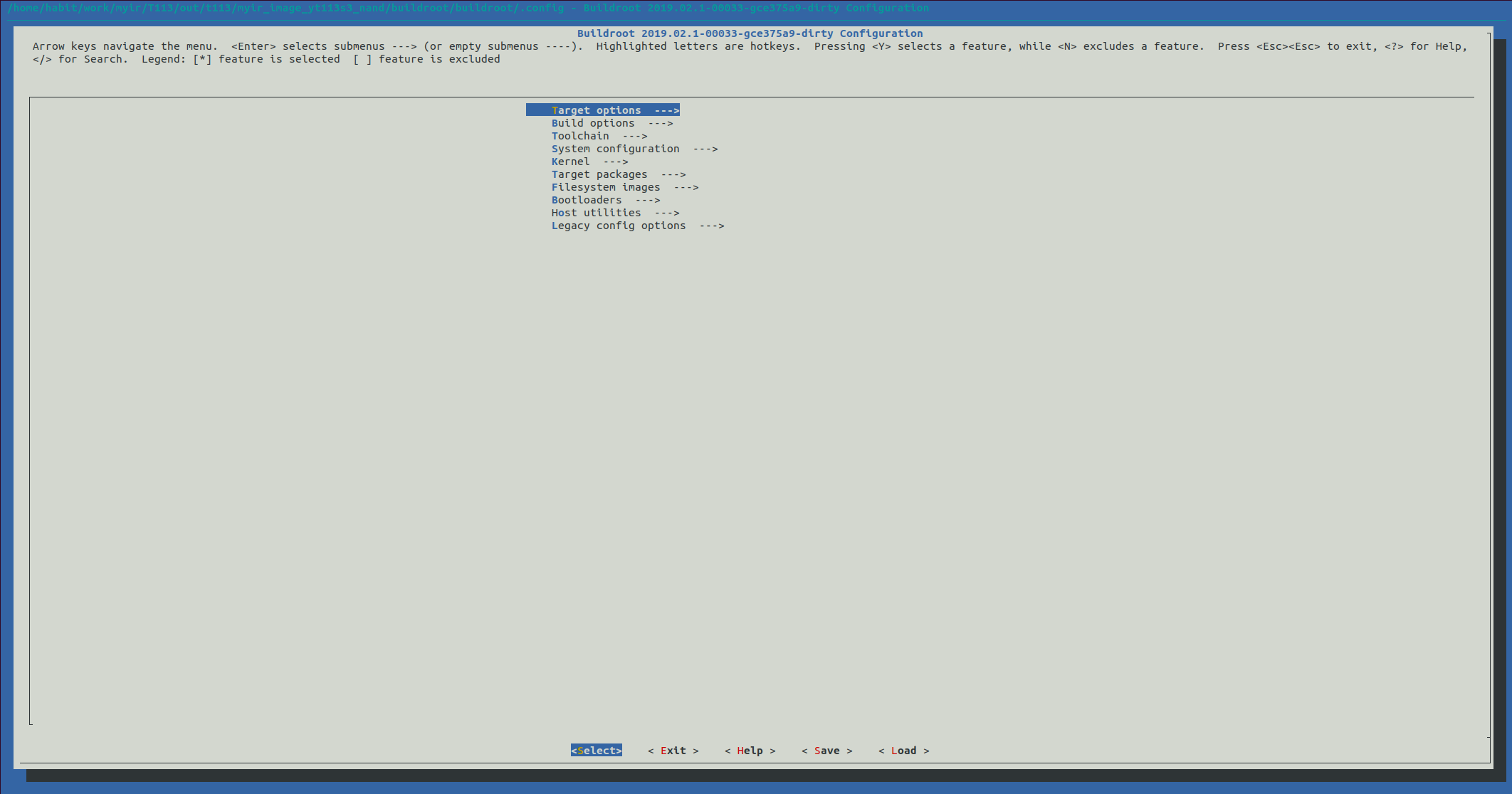The image size is (1512, 794).
Task: Open the Target options submenu
Action: tap(596, 110)
